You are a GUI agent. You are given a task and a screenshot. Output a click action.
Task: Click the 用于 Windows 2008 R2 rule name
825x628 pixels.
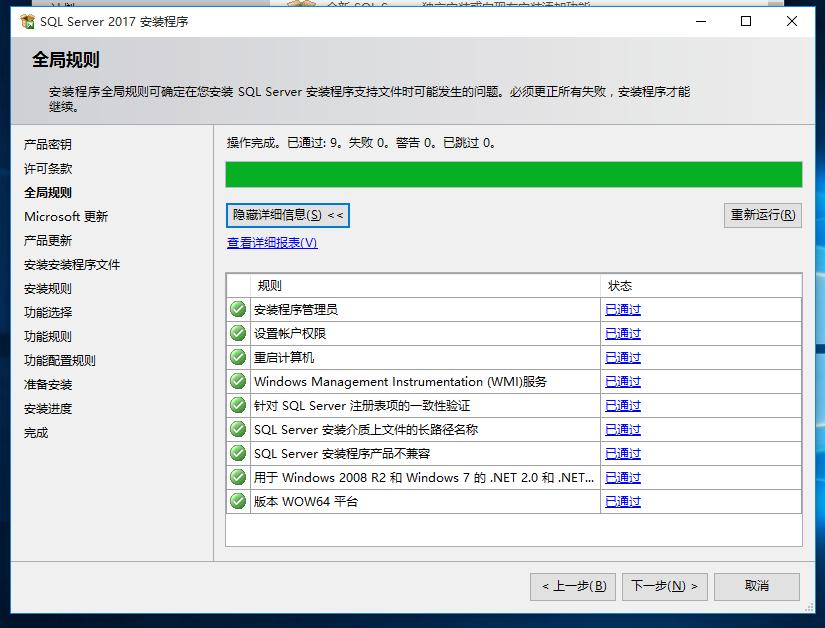click(x=424, y=478)
